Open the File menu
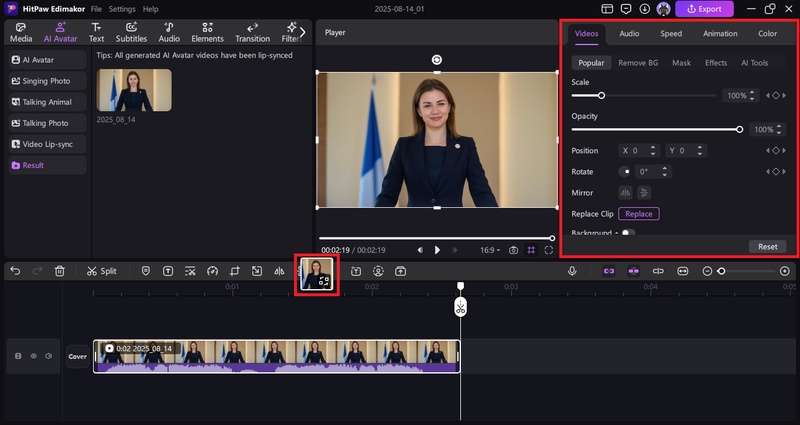The height and width of the screenshot is (425, 800). click(x=96, y=9)
